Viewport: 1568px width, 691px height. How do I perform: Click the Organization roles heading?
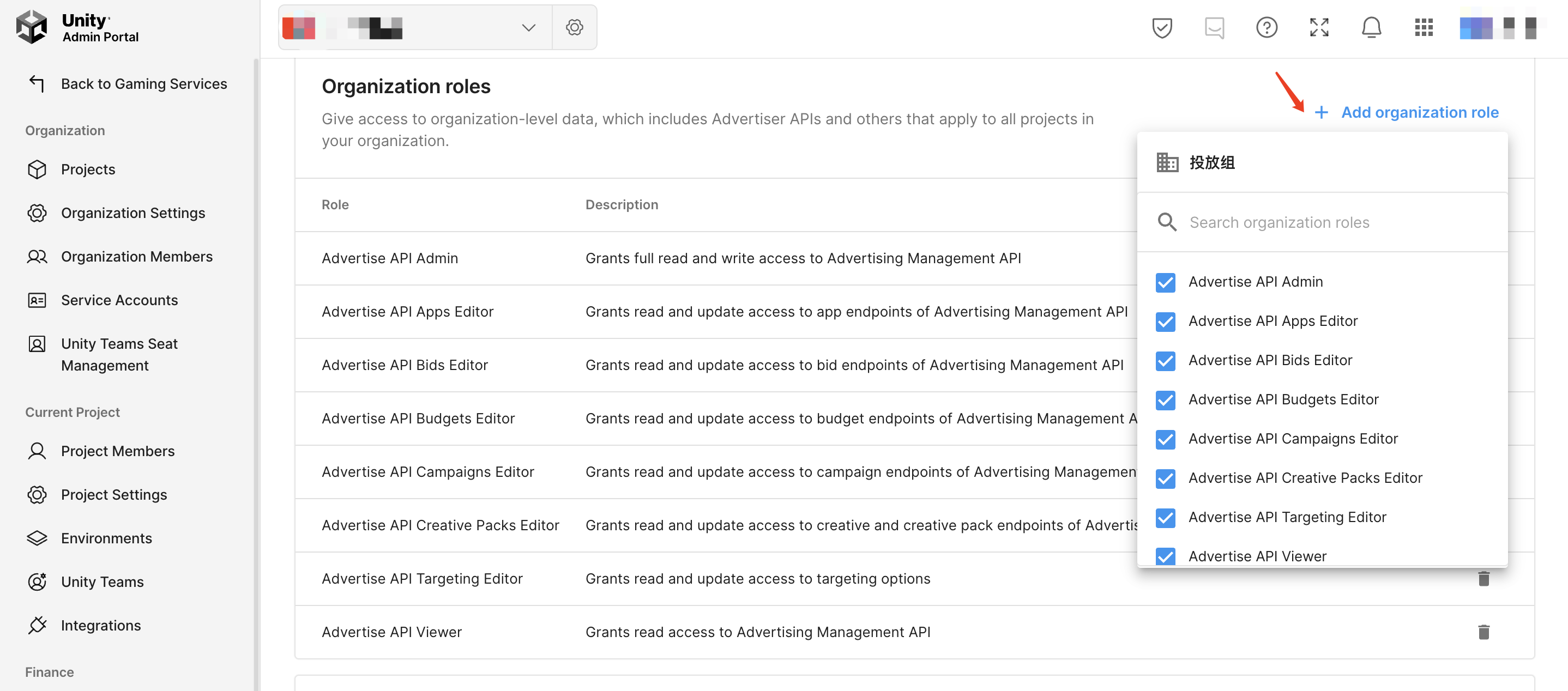[x=406, y=86]
